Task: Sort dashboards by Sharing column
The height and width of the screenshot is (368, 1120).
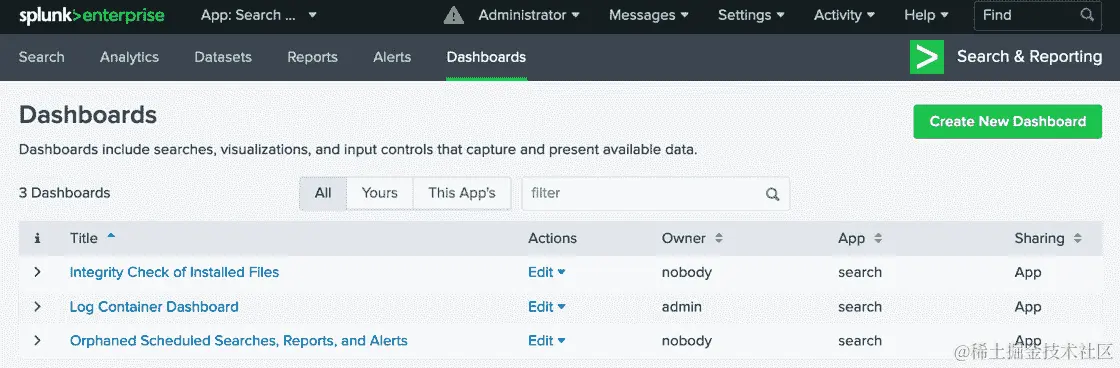Action: pyautogui.click(x=1048, y=239)
